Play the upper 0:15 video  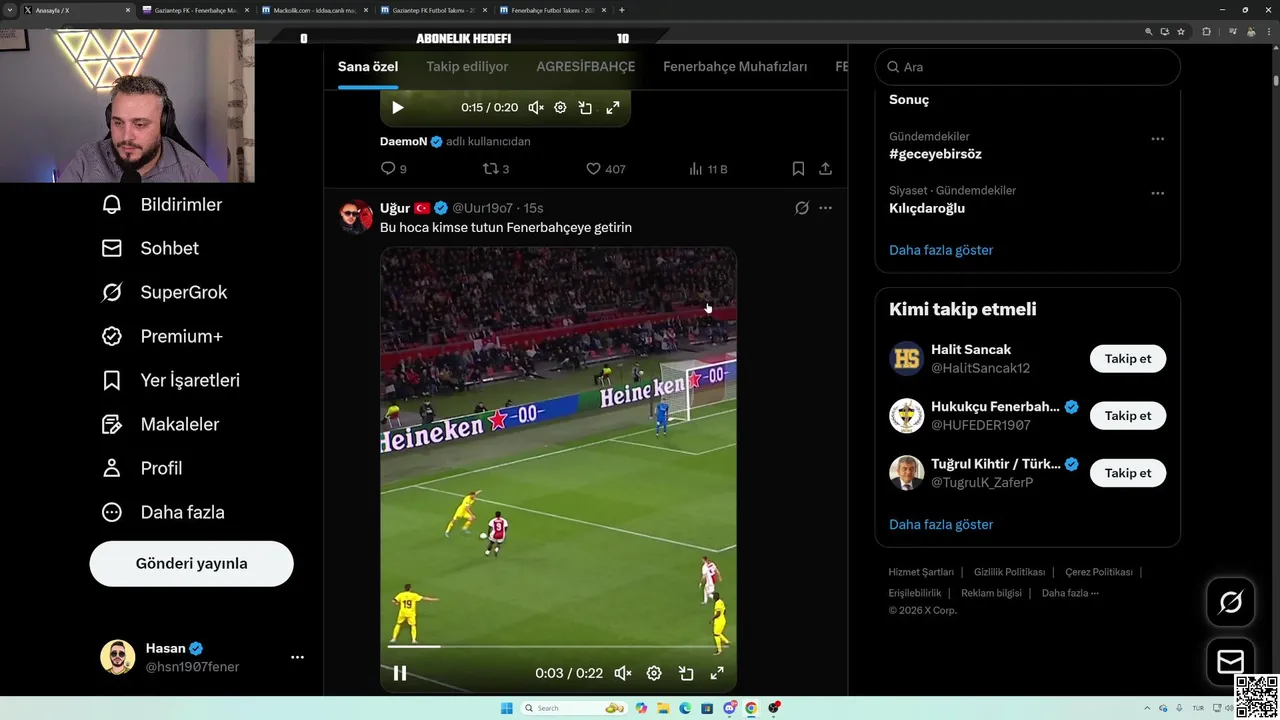click(397, 108)
